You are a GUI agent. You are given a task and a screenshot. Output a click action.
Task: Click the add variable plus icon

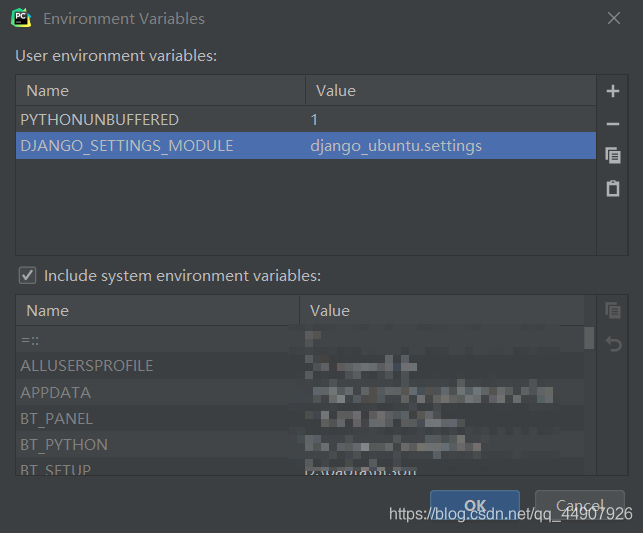(613, 92)
